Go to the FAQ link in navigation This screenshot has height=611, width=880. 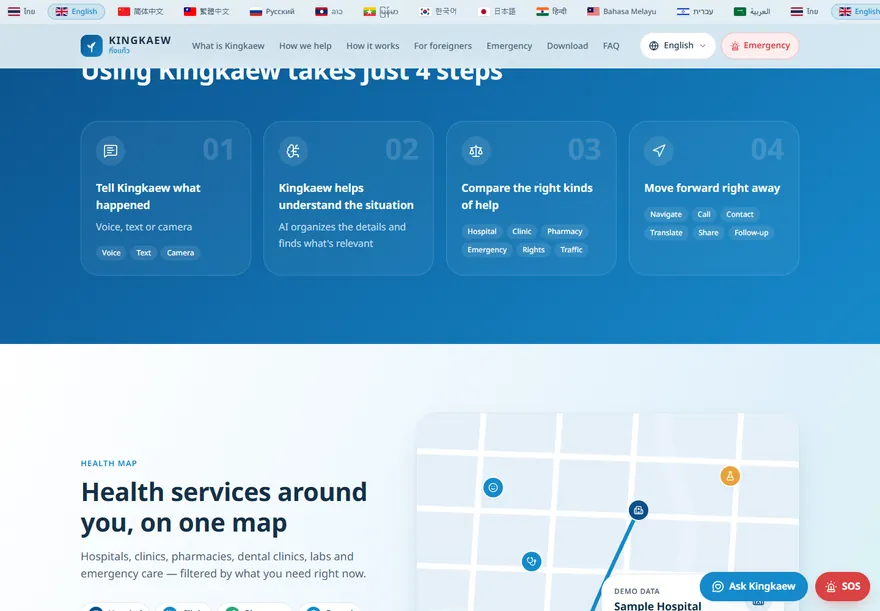point(611,46)
